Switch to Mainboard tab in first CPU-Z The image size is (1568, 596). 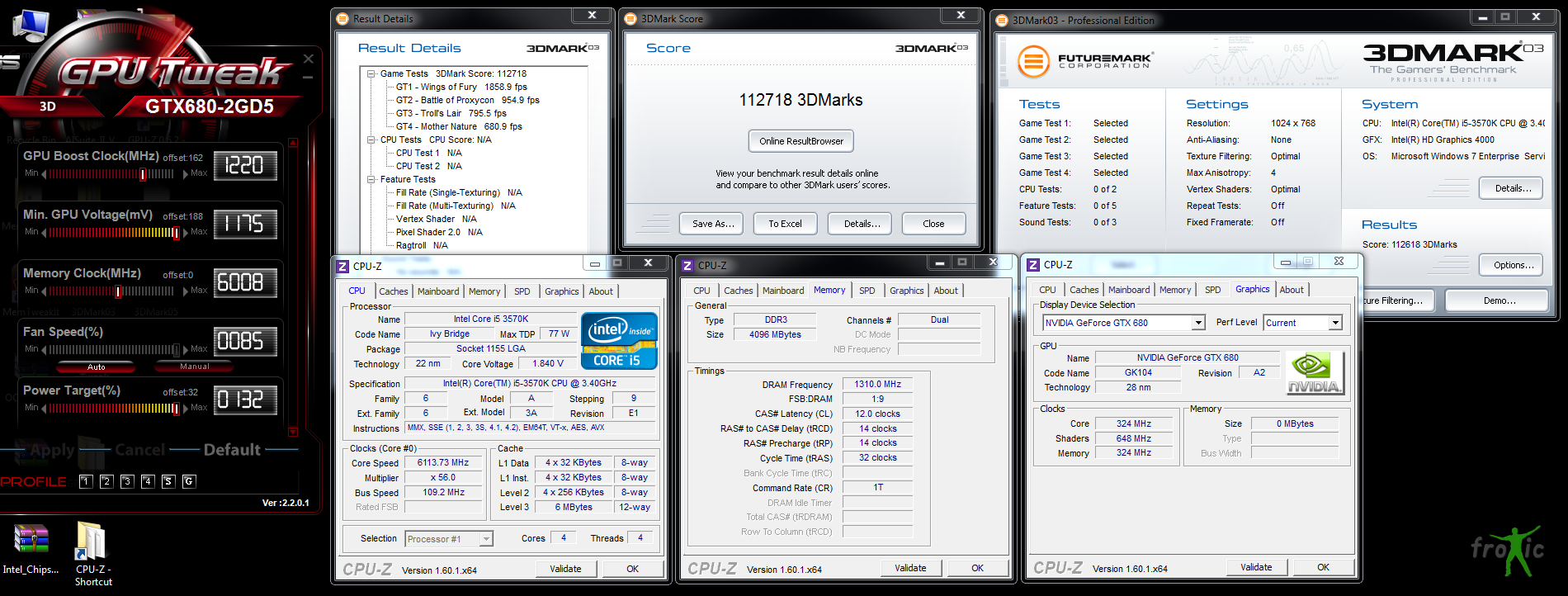(438, 291)
